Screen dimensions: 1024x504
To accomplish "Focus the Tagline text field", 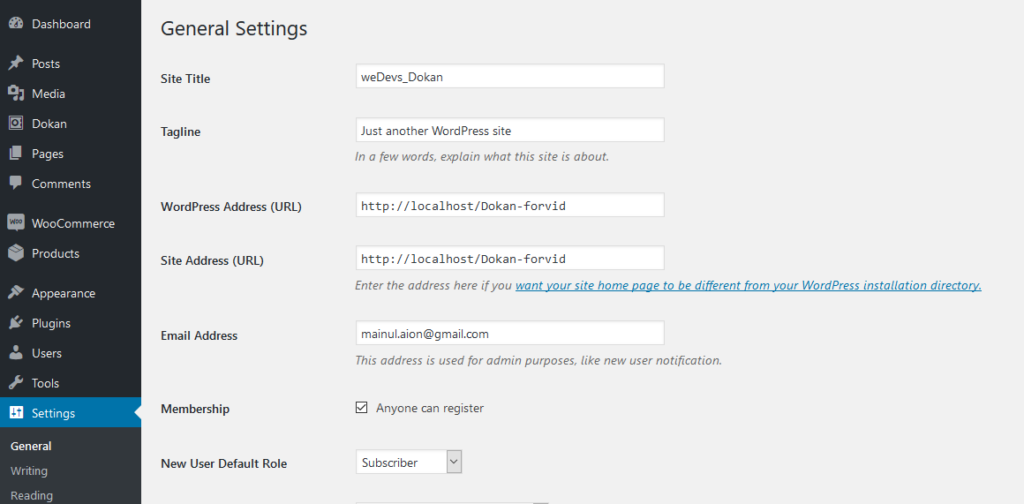I will click(510, 130).
